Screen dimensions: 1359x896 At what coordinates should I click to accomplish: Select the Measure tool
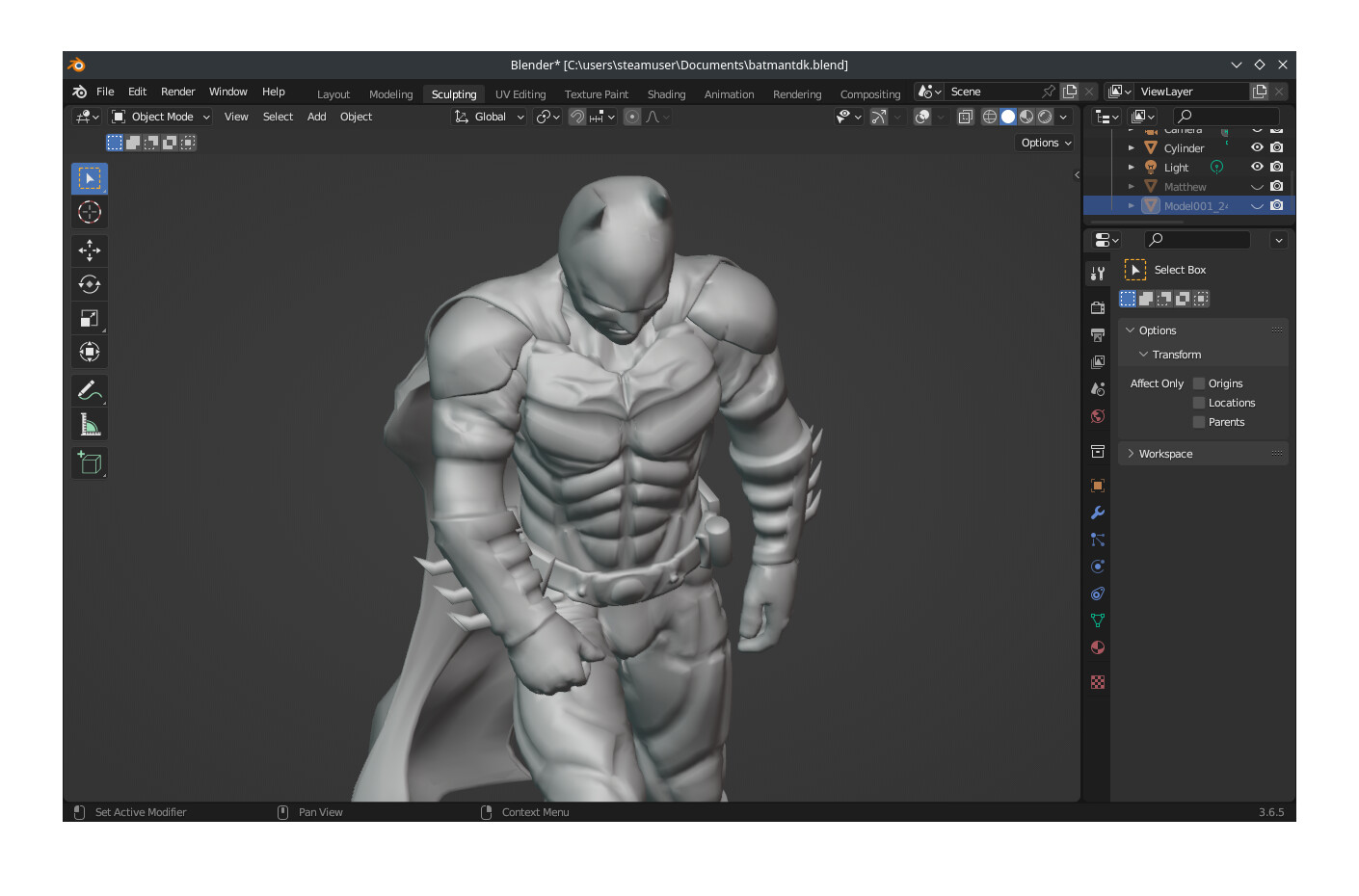(90, 424)
